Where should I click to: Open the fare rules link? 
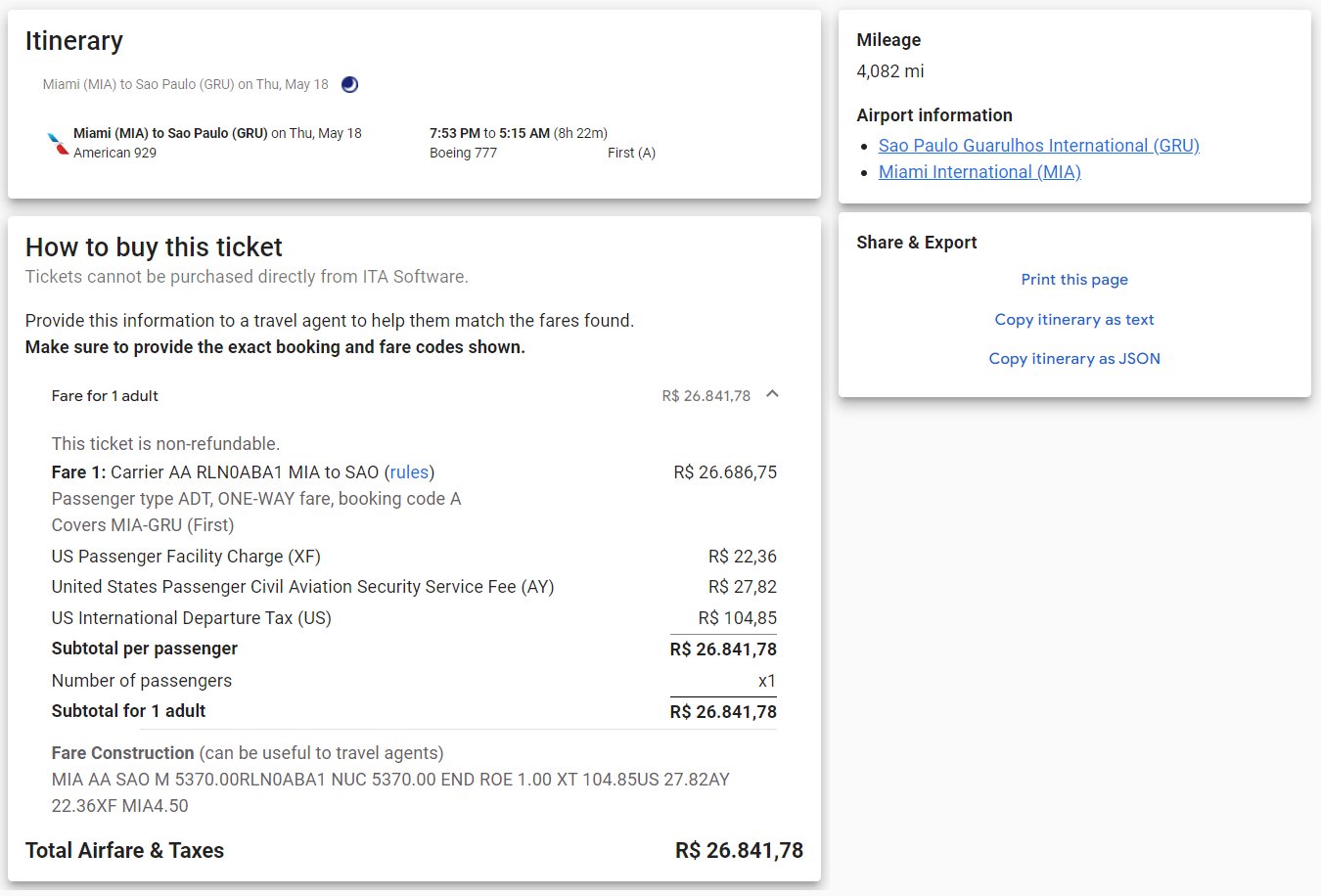[409, 472]
